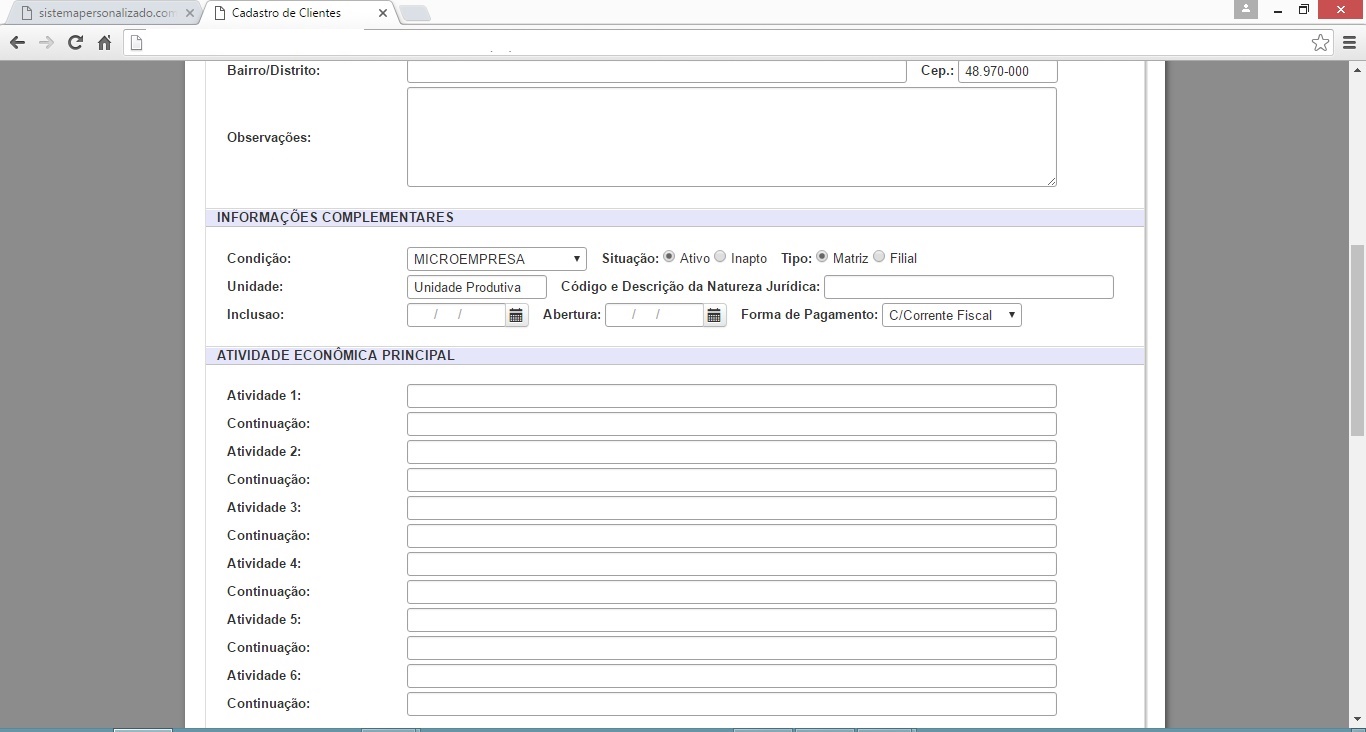Screen dimensions: 1366x732
Task: Open Chrome menu hamburger icon
Action: pyautogui.click(x=1349, y=43)
